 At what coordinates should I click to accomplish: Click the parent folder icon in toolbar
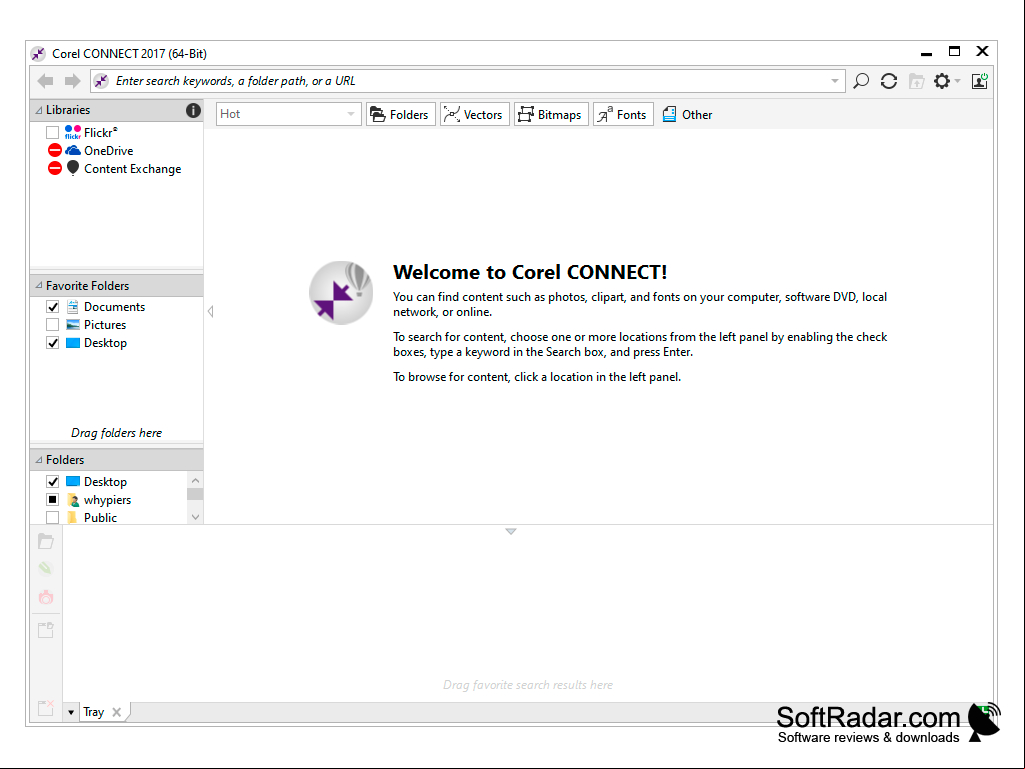point(916,81)
